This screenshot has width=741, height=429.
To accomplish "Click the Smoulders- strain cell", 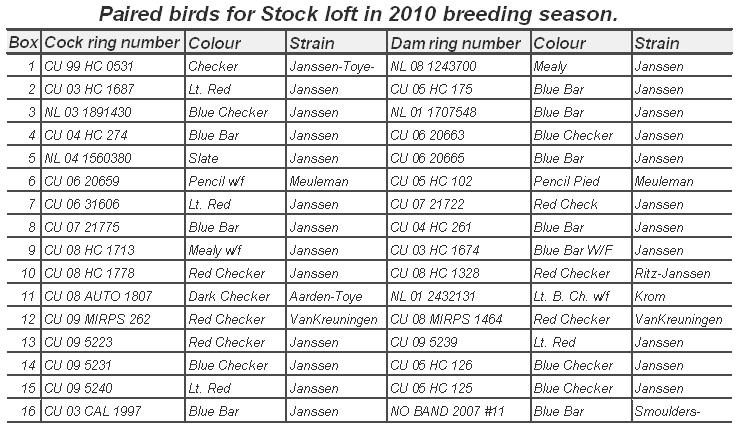I will (682, 411).
